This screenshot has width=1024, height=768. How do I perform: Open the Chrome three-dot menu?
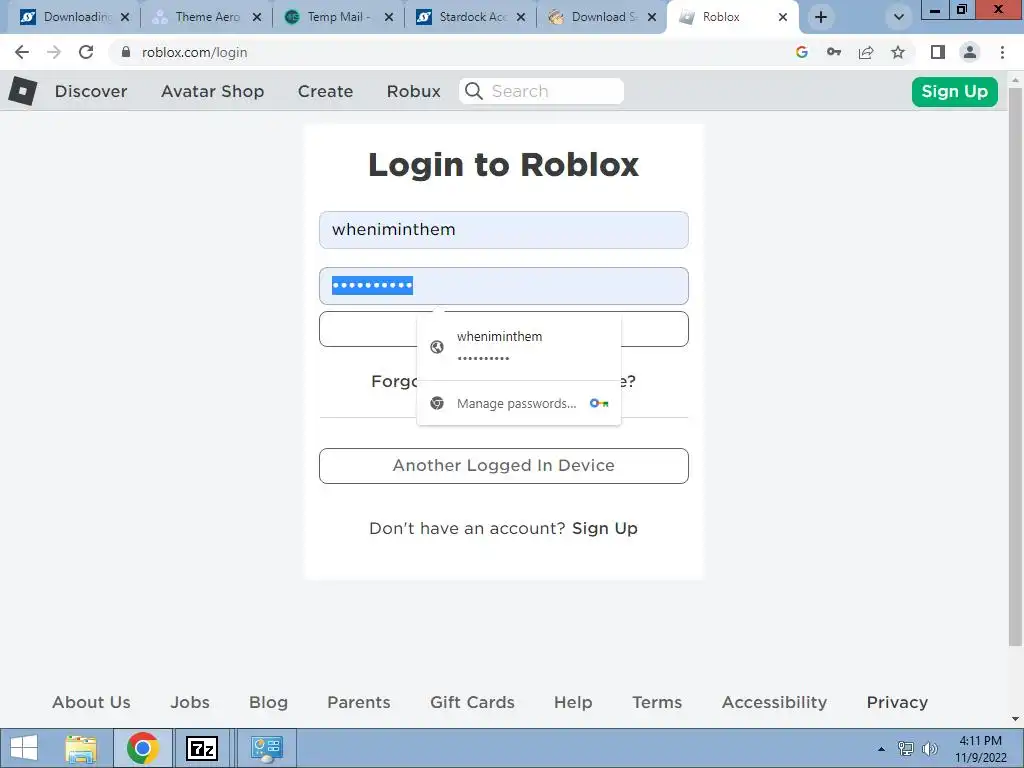pyautogui.click(x=1002, y=52)
